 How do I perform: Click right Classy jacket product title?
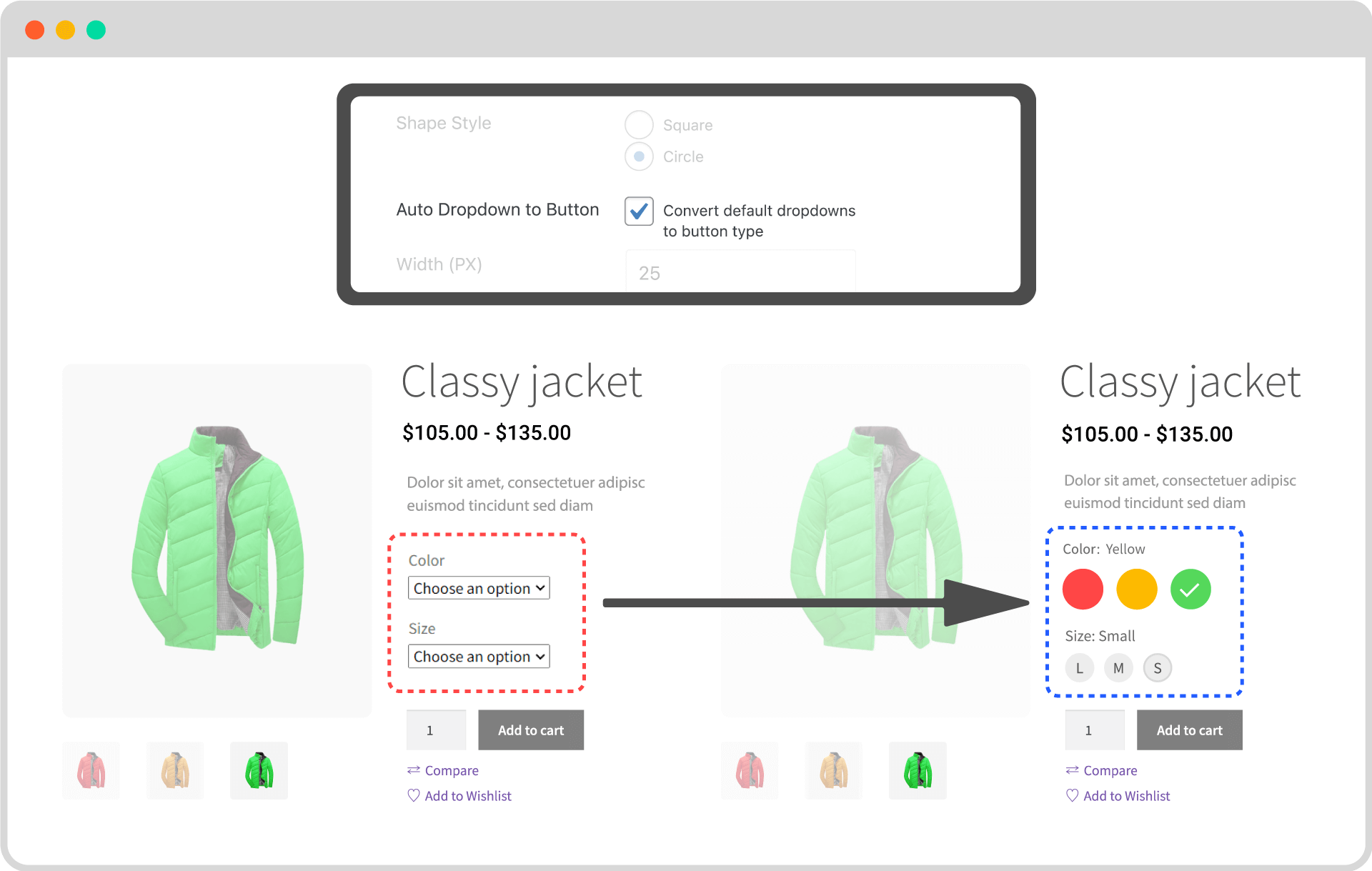coord(1180,382)
